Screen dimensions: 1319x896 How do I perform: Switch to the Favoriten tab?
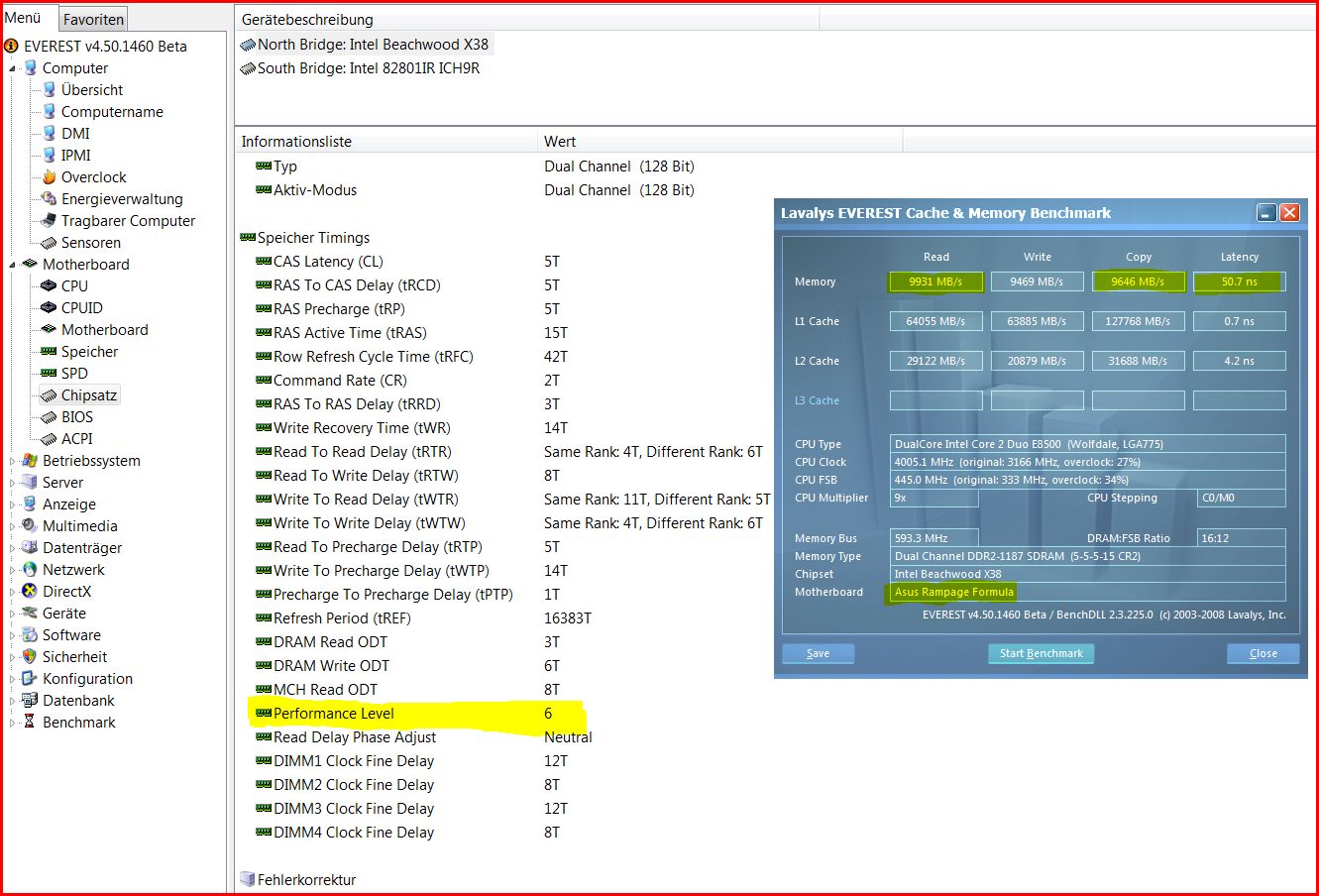click(x=93, y=19)
